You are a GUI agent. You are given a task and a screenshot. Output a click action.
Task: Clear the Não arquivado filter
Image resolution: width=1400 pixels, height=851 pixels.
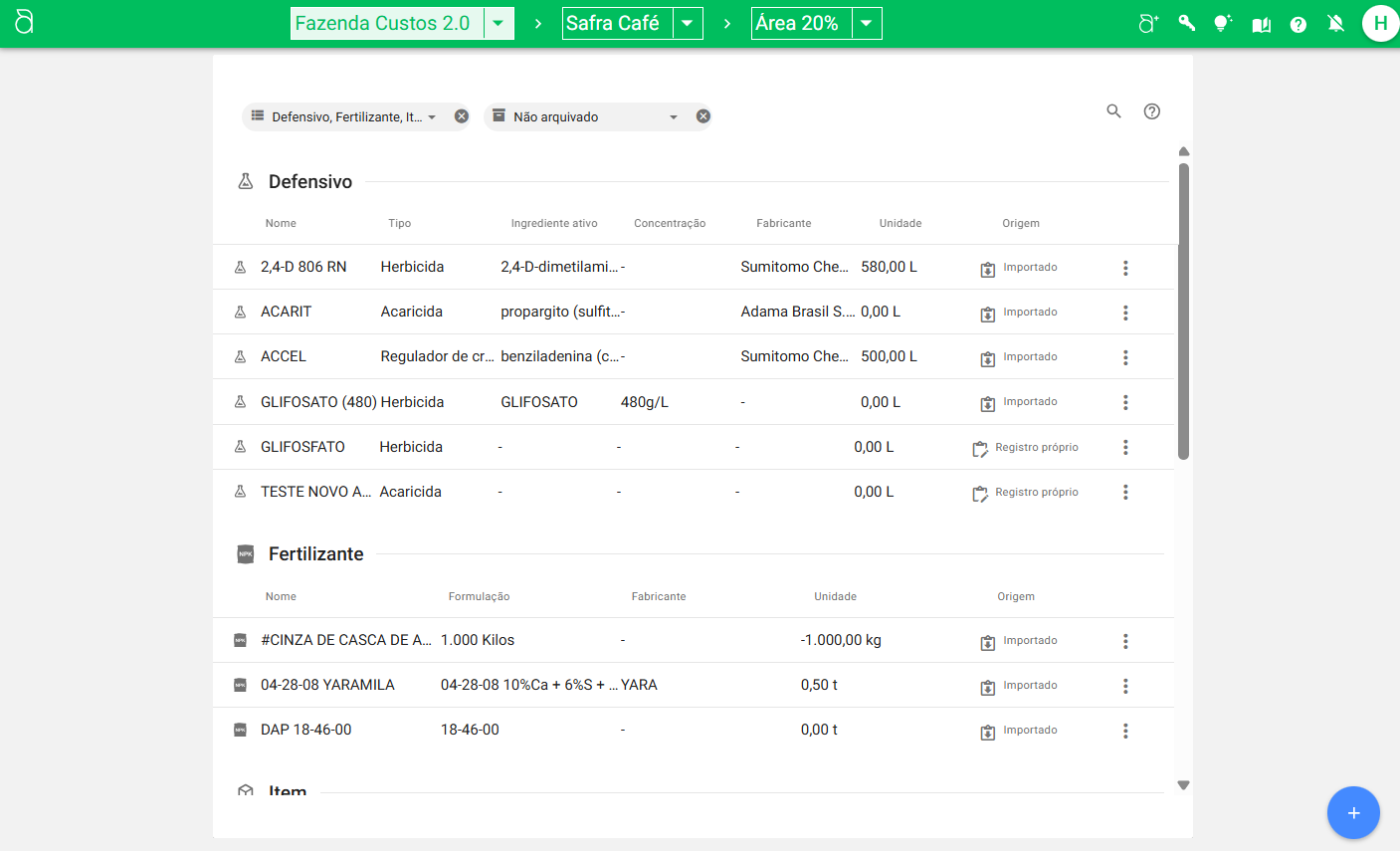click(702, 116)
